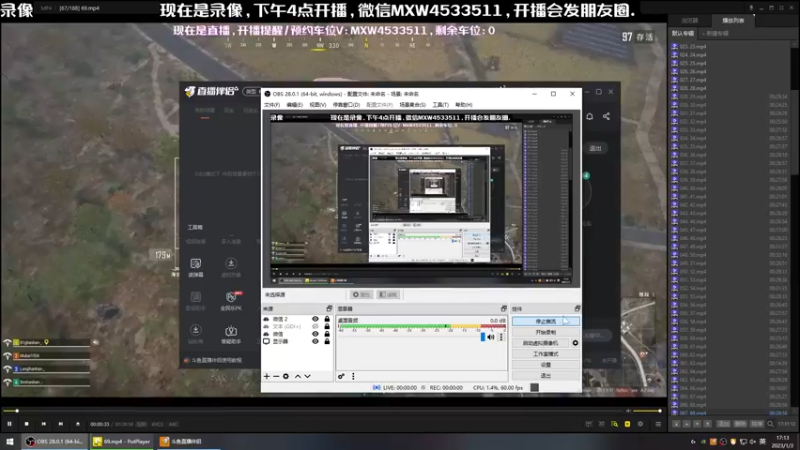Pop out the audio mixer dock panel
Screen dimensions: 800x450
click(x=504, y=309)
